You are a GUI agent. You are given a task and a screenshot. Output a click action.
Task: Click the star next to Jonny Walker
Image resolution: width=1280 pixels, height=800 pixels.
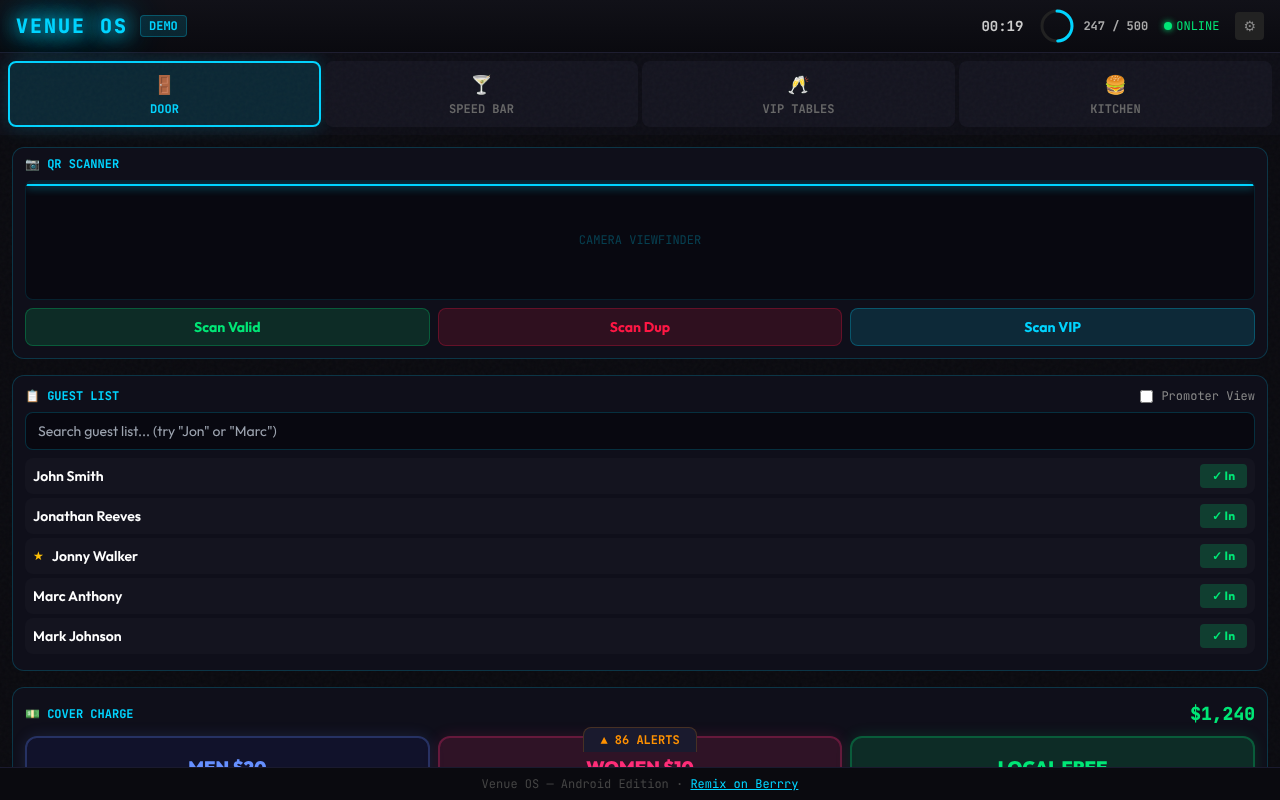click(x=39, y=556)
